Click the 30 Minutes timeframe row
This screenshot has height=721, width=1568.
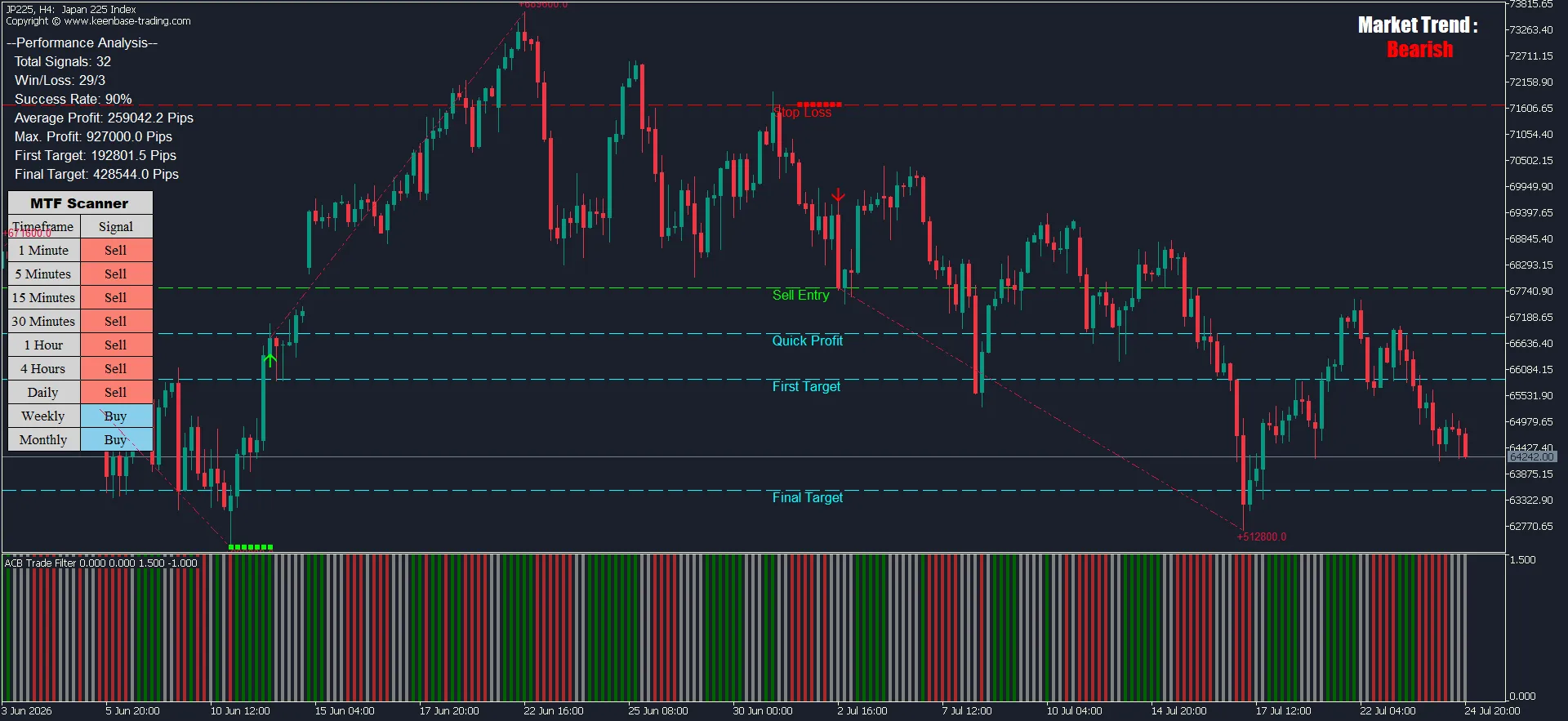point(80,321)
